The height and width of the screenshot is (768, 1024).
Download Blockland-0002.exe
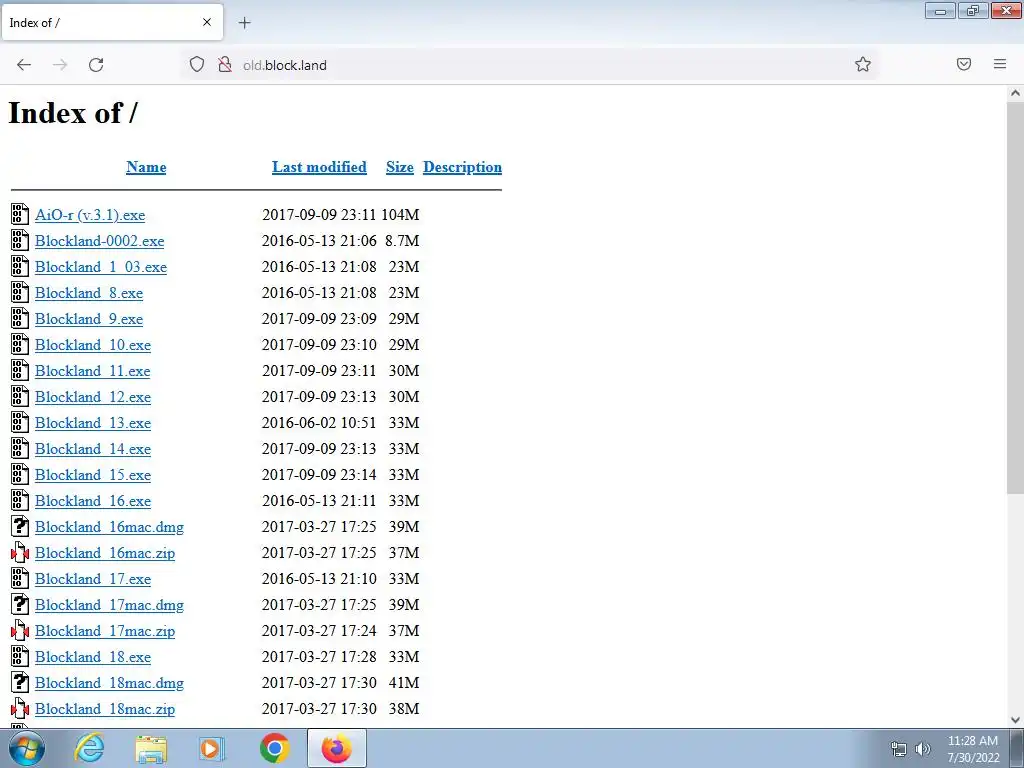(100, 241)
